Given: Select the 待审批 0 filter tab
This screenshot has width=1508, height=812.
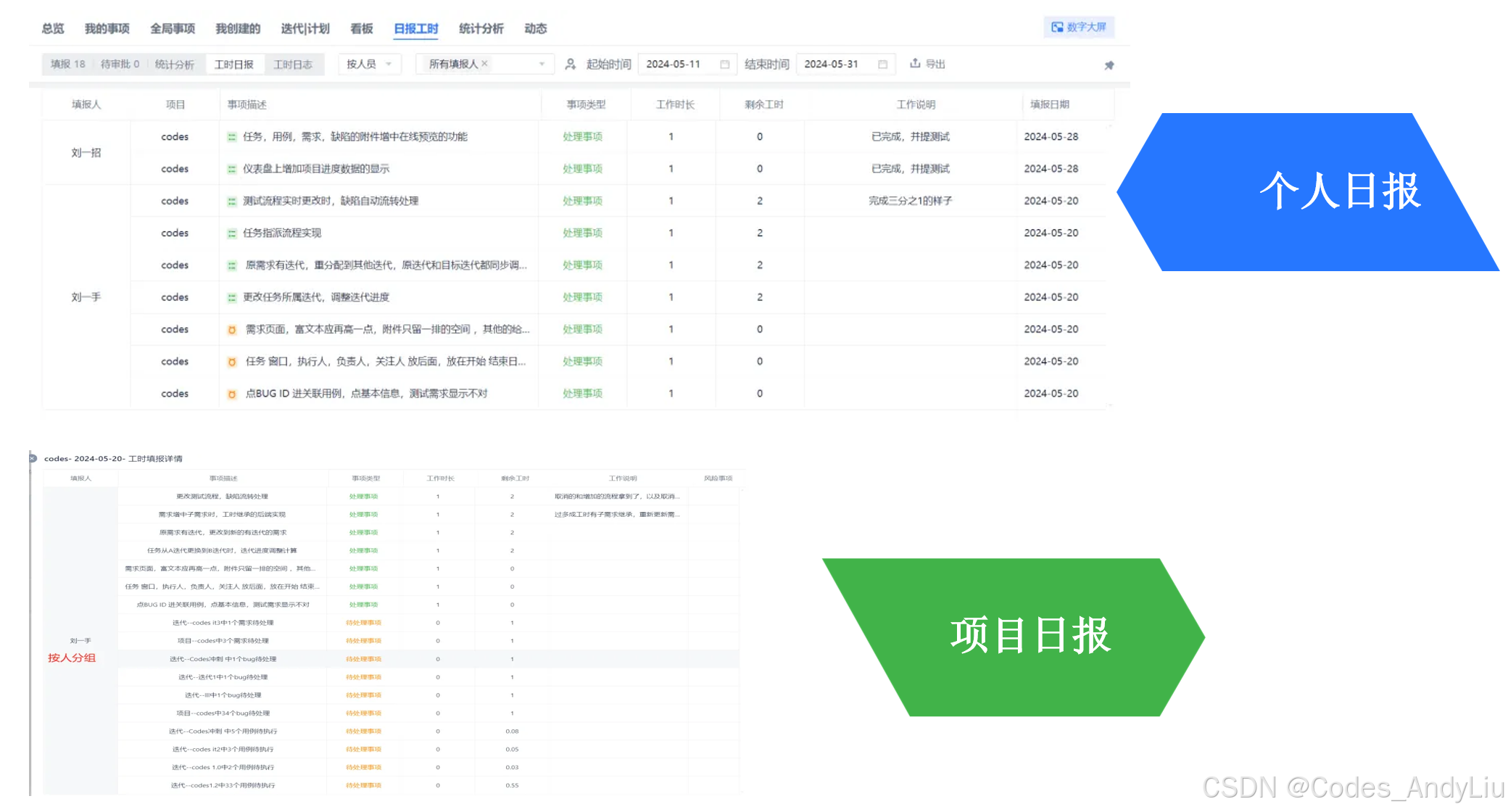Looking at the screenshot, I should [120, 64].
